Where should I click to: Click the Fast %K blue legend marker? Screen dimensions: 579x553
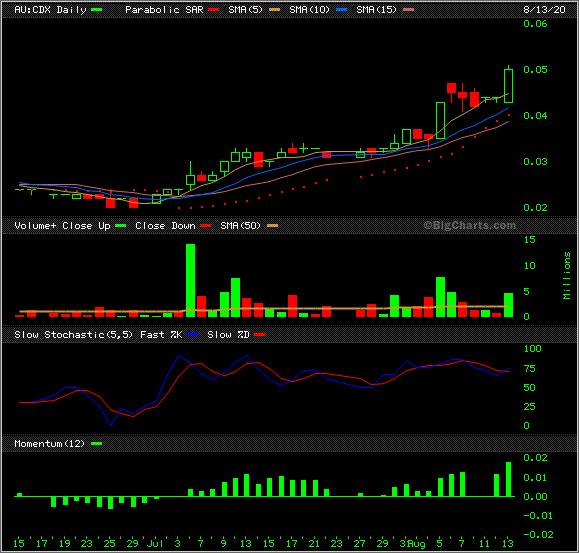(193, 335)
